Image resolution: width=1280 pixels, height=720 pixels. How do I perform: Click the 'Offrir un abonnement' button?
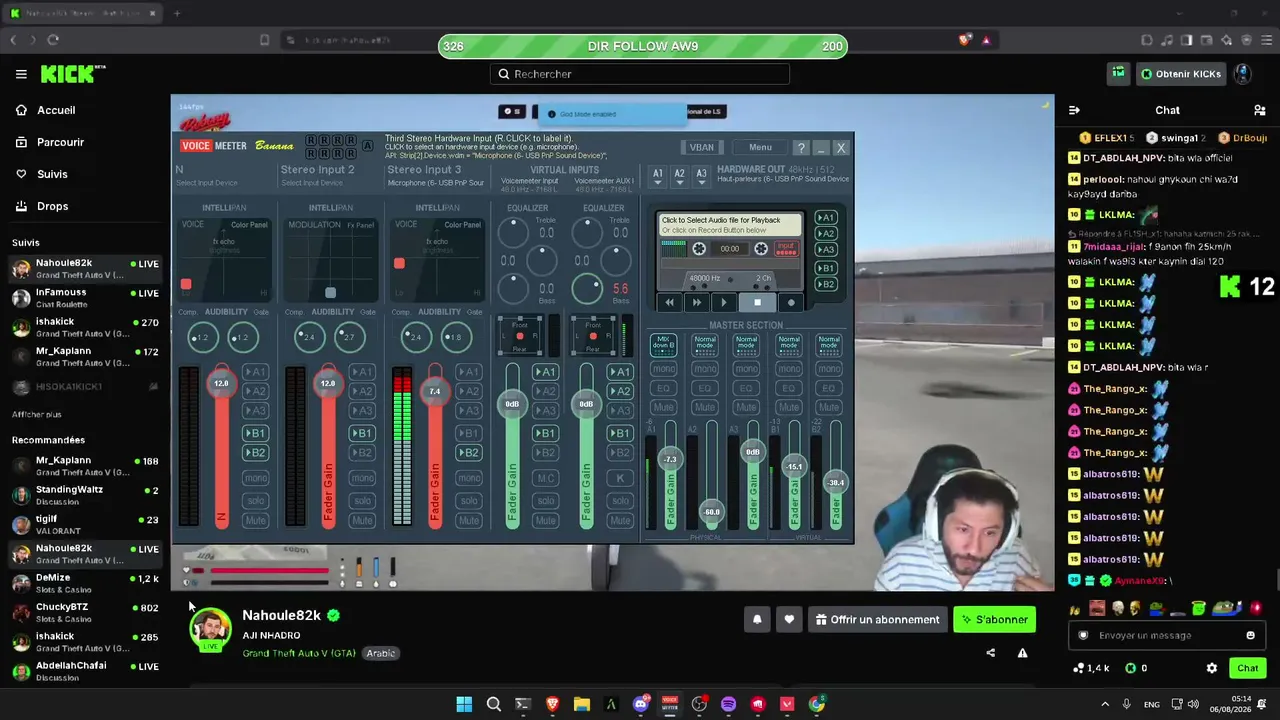(877, 620)
